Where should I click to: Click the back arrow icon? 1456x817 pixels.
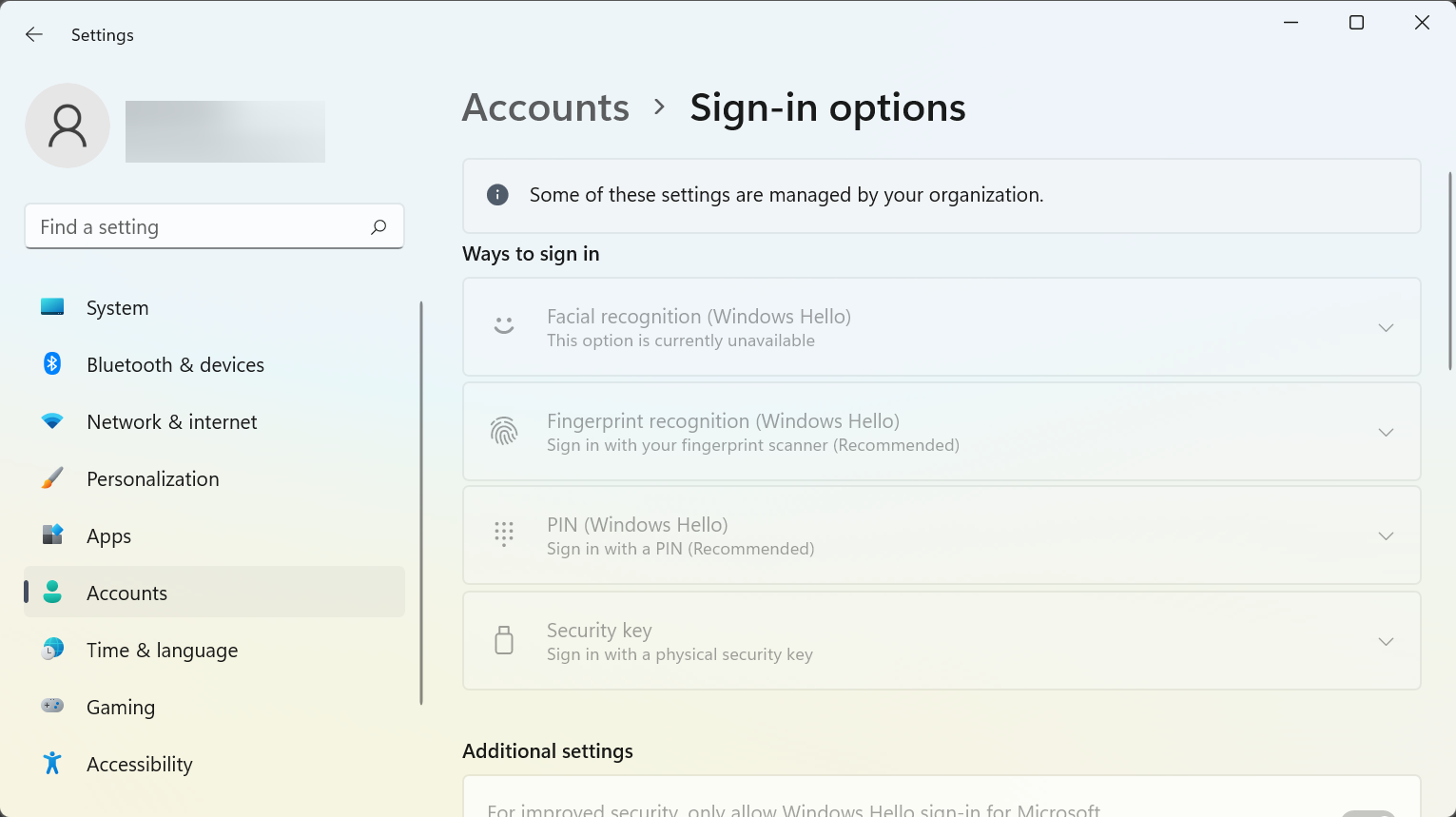[34, 35]
